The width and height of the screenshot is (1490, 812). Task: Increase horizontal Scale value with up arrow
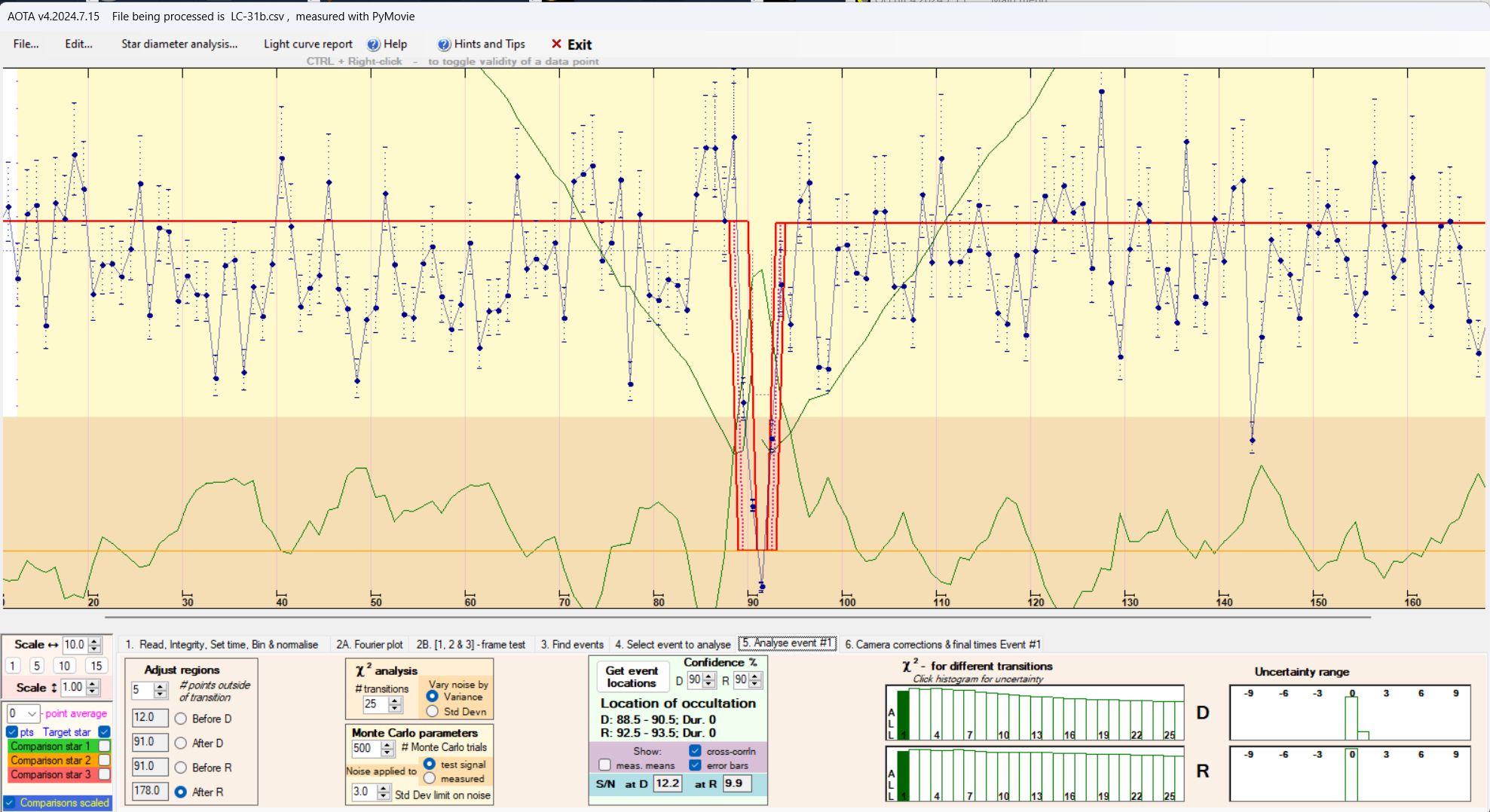94,641
